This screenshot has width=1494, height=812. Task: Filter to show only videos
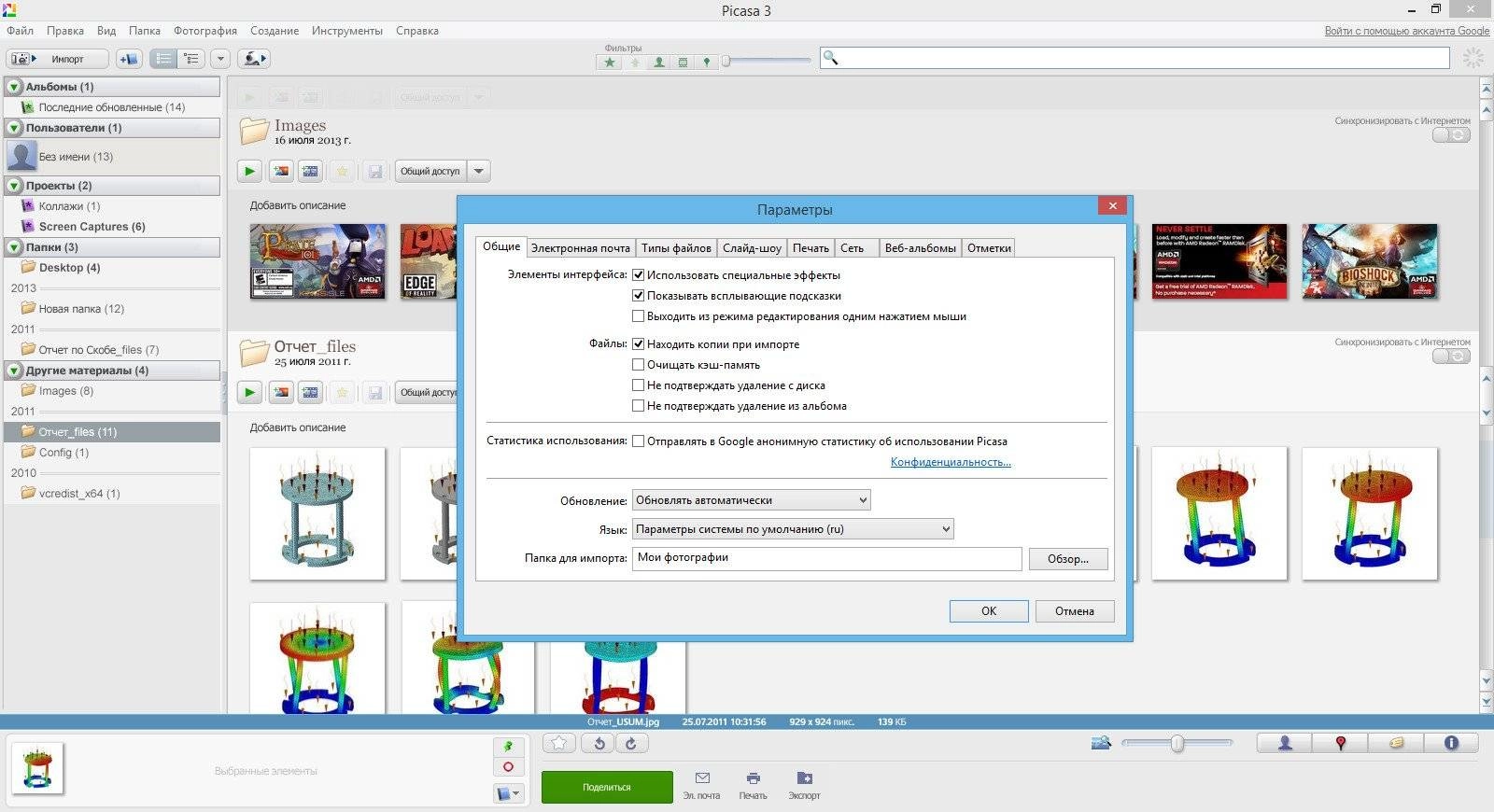[x=683, y=63]
